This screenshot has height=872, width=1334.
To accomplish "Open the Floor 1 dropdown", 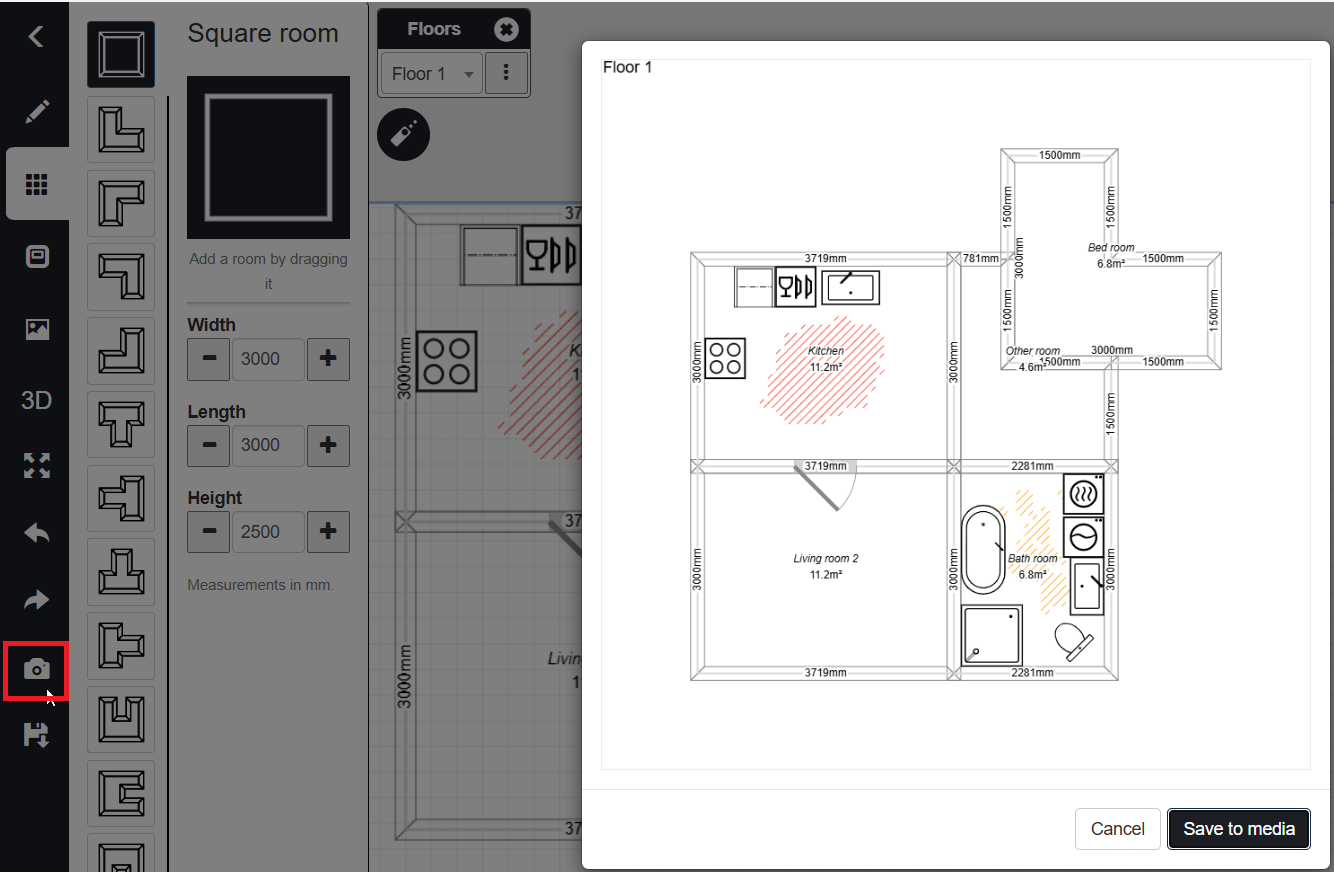I will pyautogui.click(x=432, y=74).
